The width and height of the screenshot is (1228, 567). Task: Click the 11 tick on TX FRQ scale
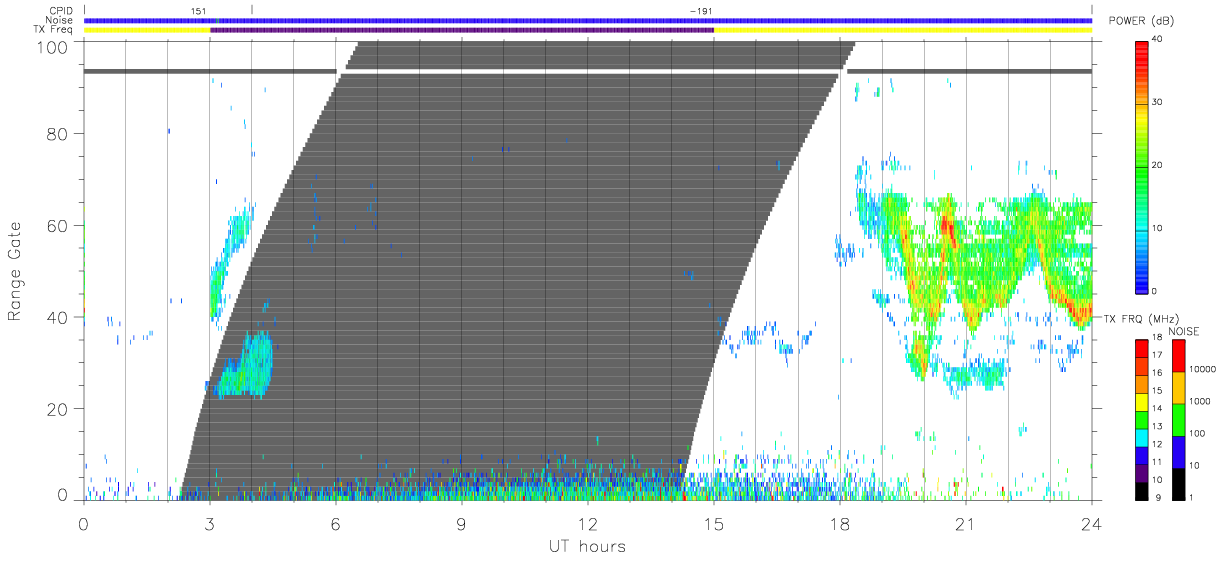(x=1158, y=462)
